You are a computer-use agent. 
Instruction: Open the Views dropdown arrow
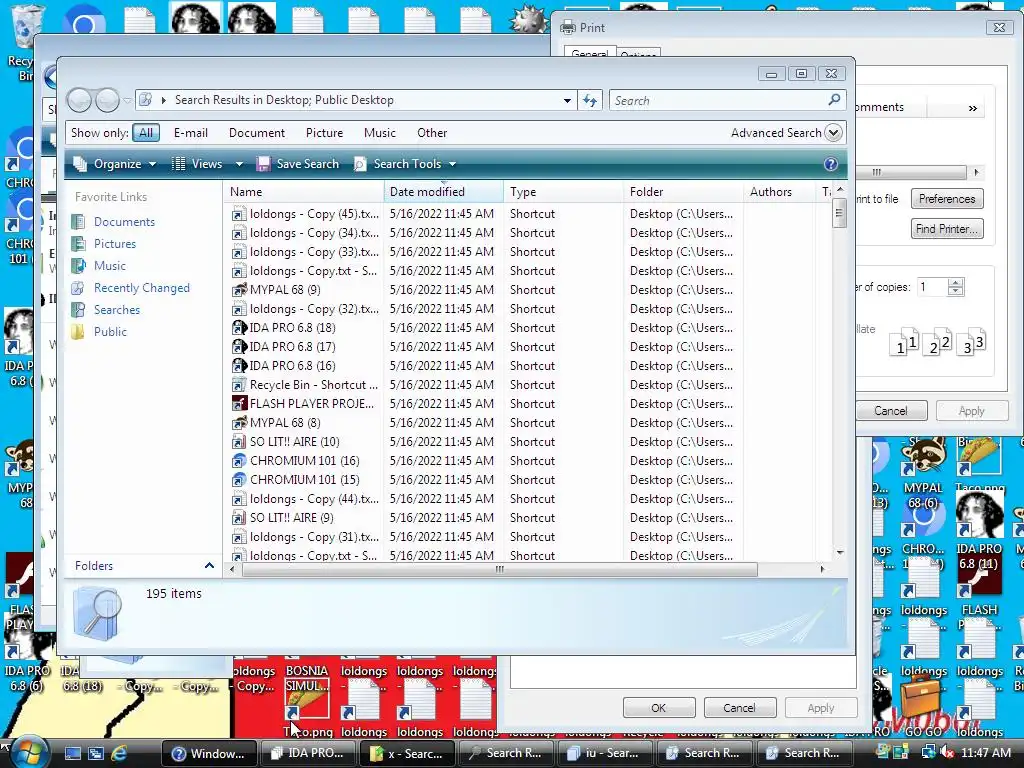point(239,164)
